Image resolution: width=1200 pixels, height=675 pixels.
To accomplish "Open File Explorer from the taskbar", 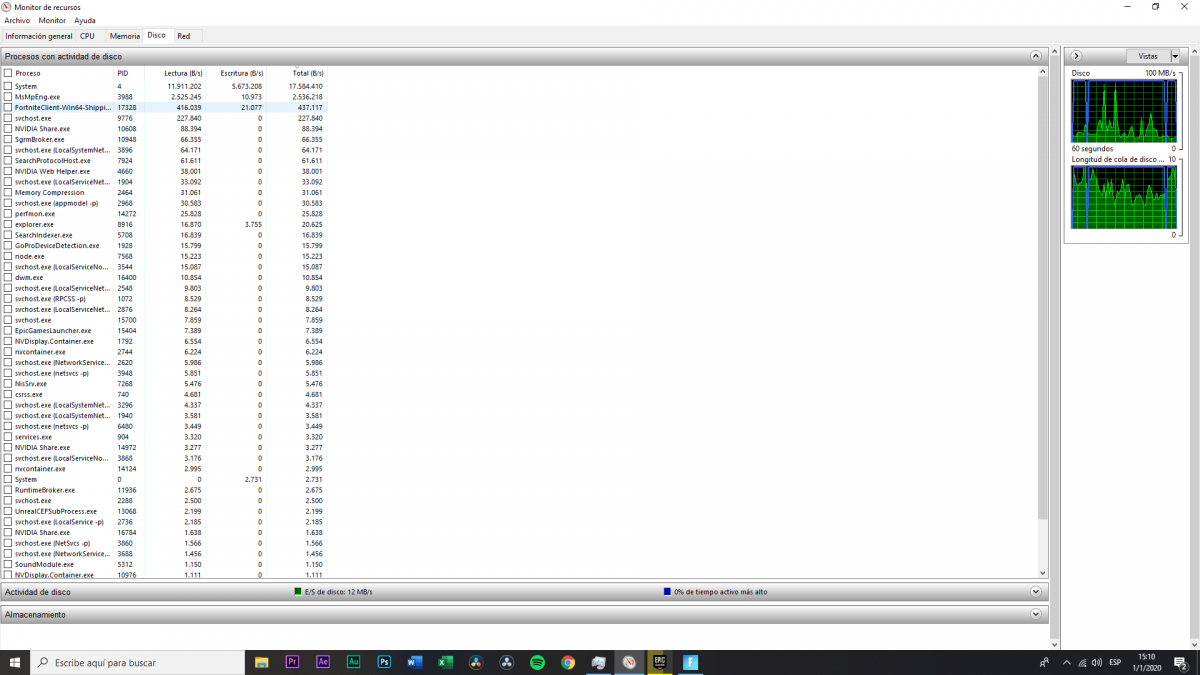I will [x=262, y=662].
